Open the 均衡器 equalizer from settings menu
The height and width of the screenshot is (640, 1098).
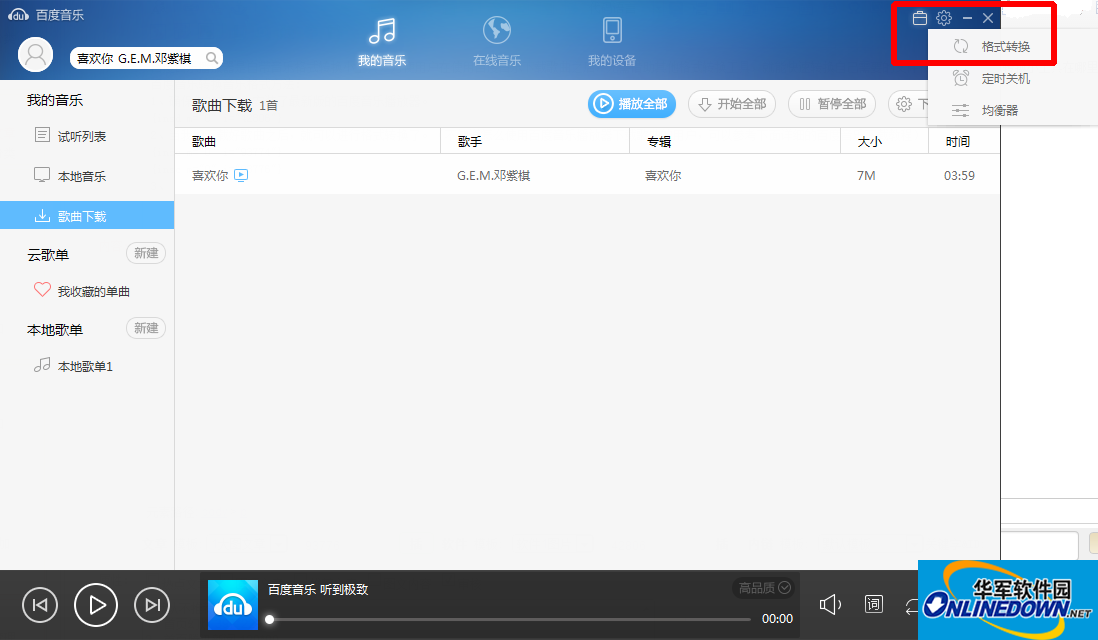click(1003, 109)
